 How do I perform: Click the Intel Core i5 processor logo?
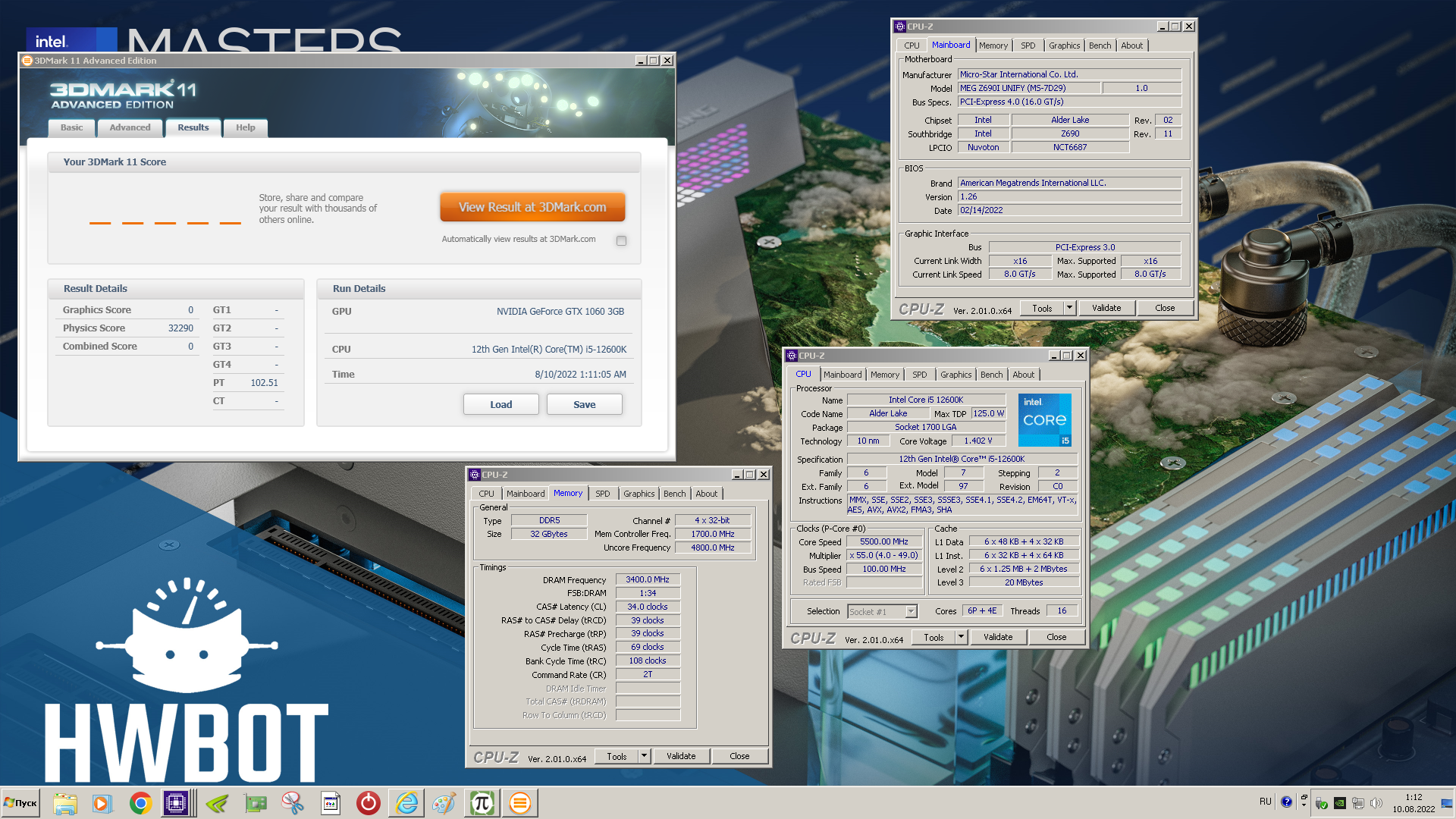pyautogui.click(x=1045, y=419)
